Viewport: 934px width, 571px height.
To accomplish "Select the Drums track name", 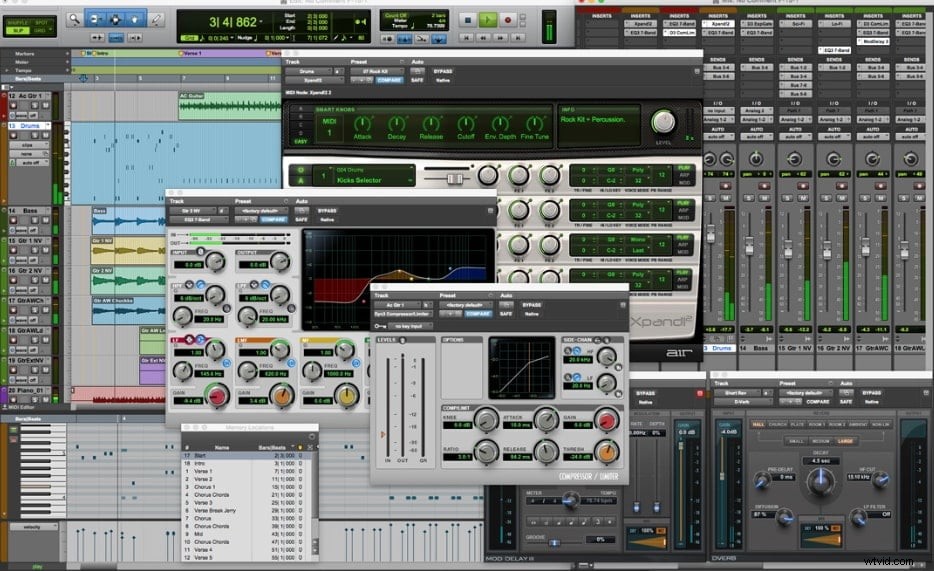I will [30, 126].
